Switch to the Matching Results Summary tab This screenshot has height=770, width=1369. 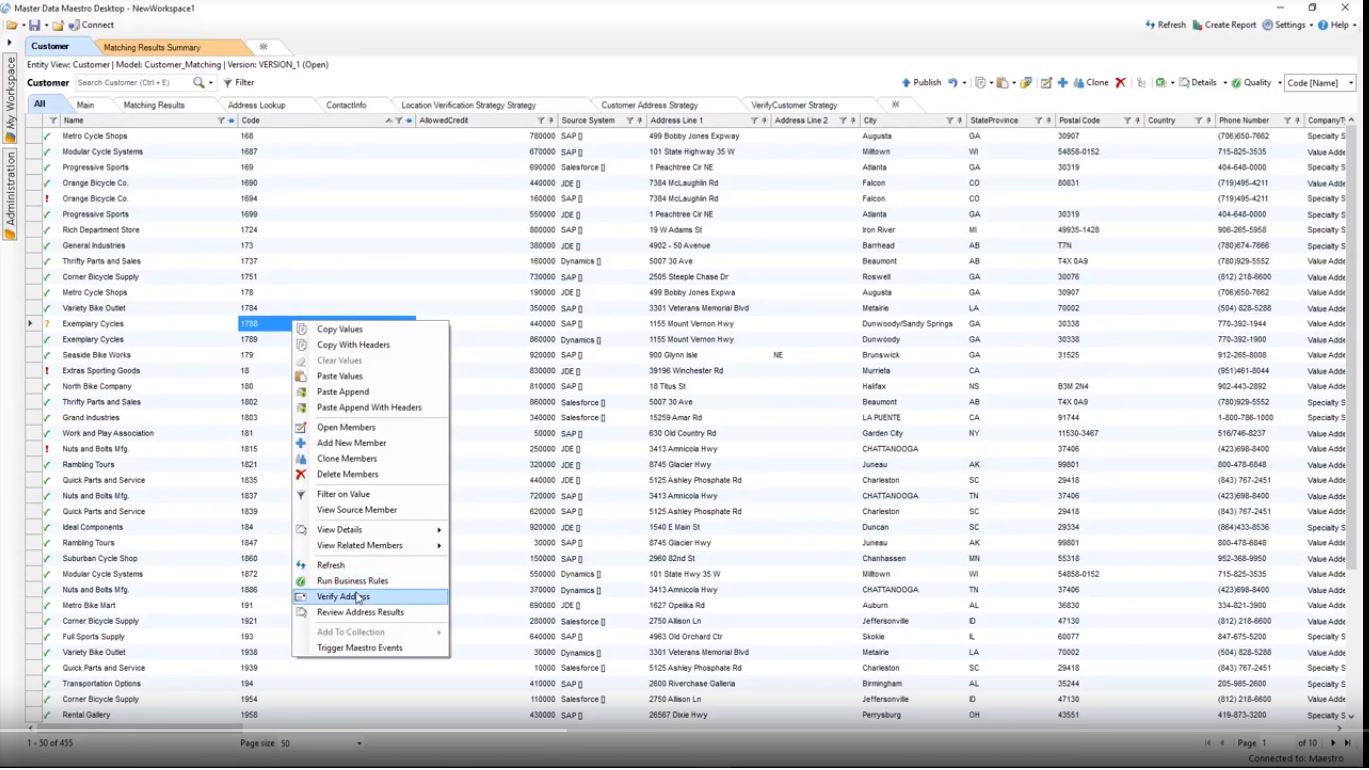click(152, 47)
